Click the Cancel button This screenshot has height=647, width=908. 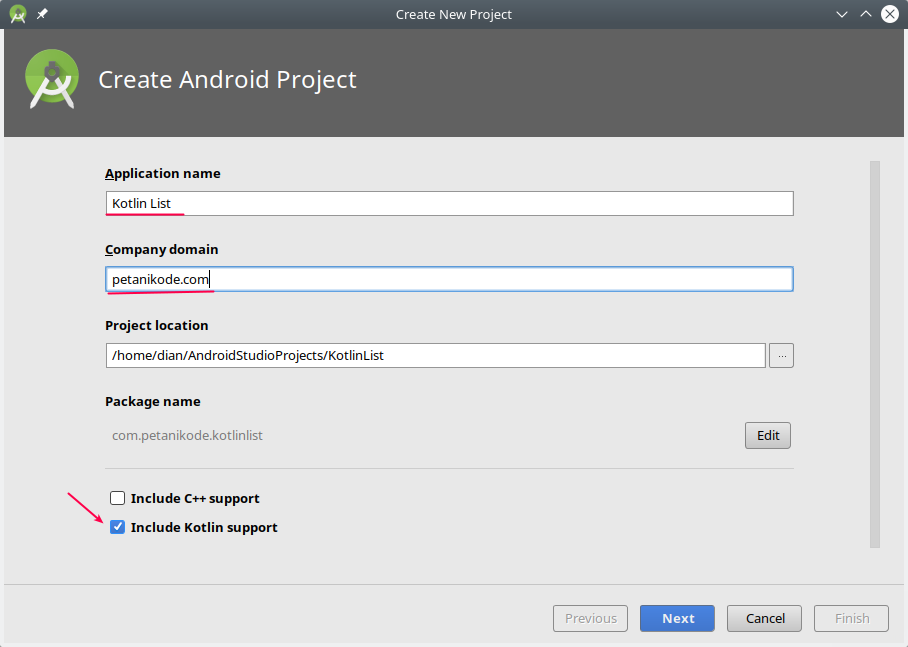click(764, 618)
